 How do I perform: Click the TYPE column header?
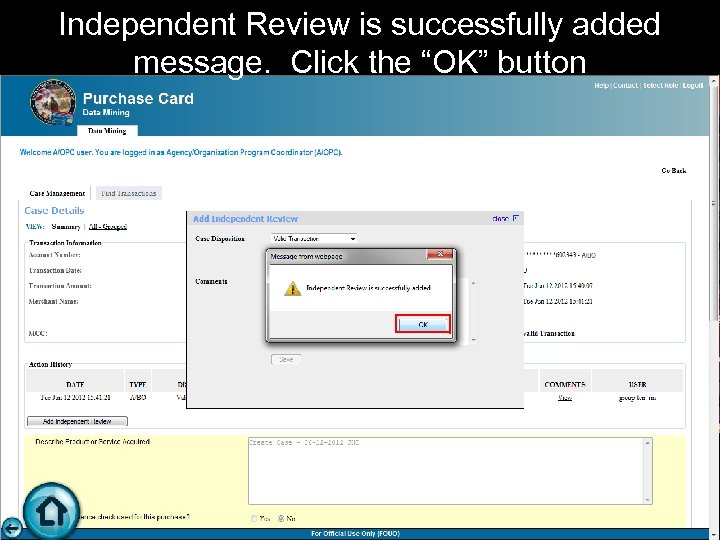137,384
